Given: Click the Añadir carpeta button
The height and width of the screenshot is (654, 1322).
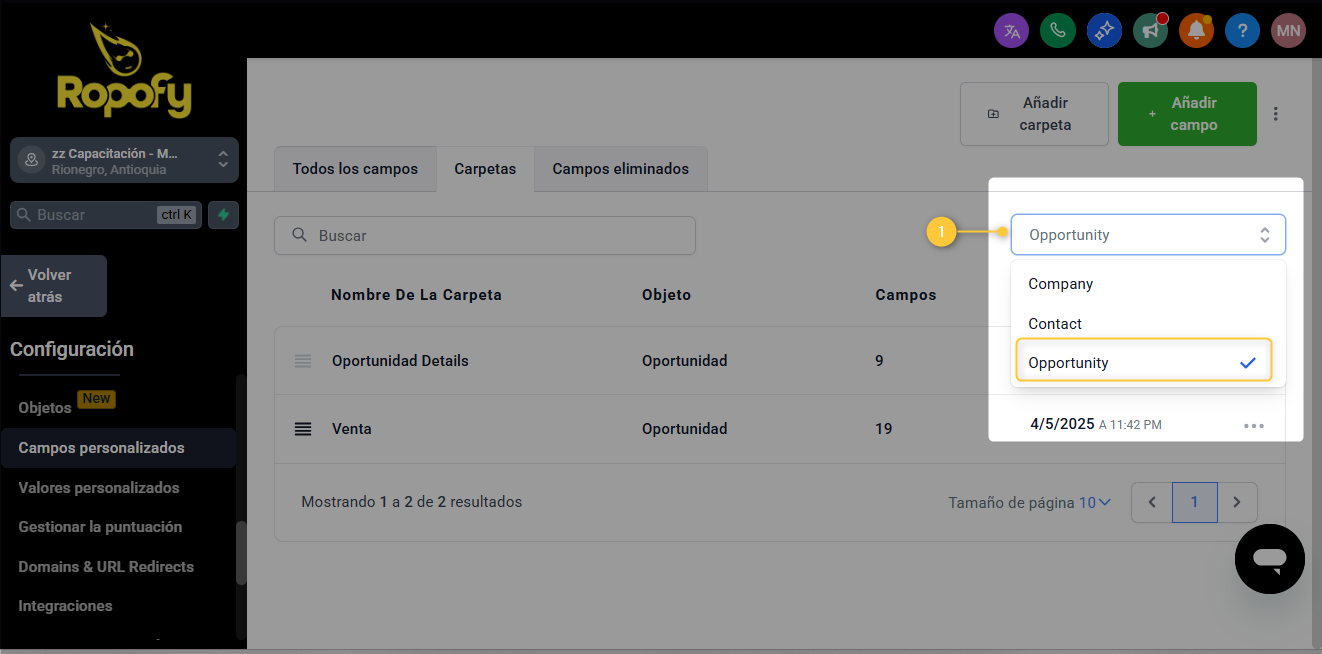Looking at the screenshot, I should pyautogui.click(x=1034, y=114).
